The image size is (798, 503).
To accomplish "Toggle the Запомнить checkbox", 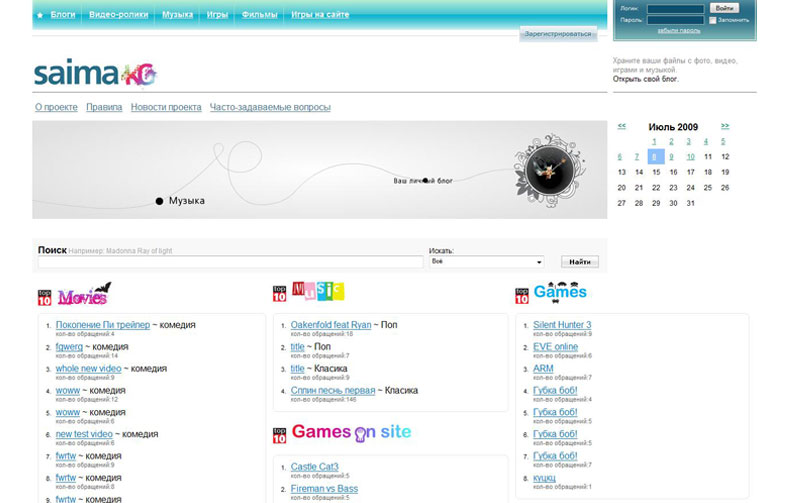I will [712, 20].
